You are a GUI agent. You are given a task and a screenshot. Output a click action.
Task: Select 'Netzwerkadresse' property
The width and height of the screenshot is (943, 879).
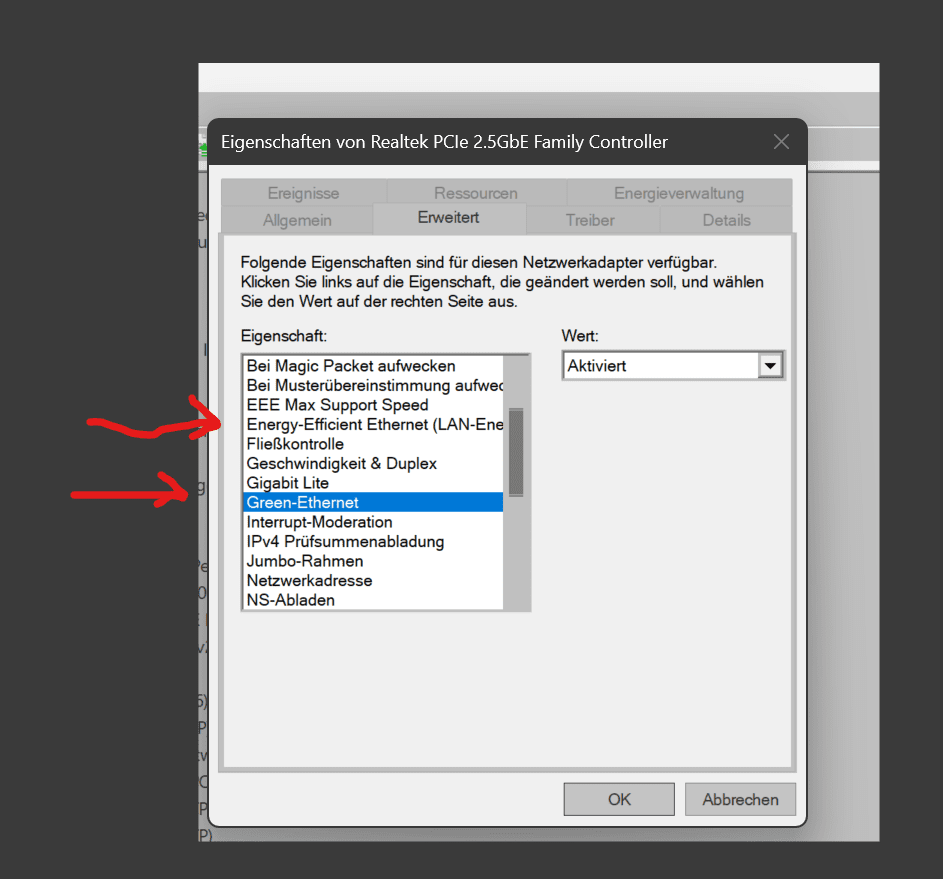coord(373,580)
